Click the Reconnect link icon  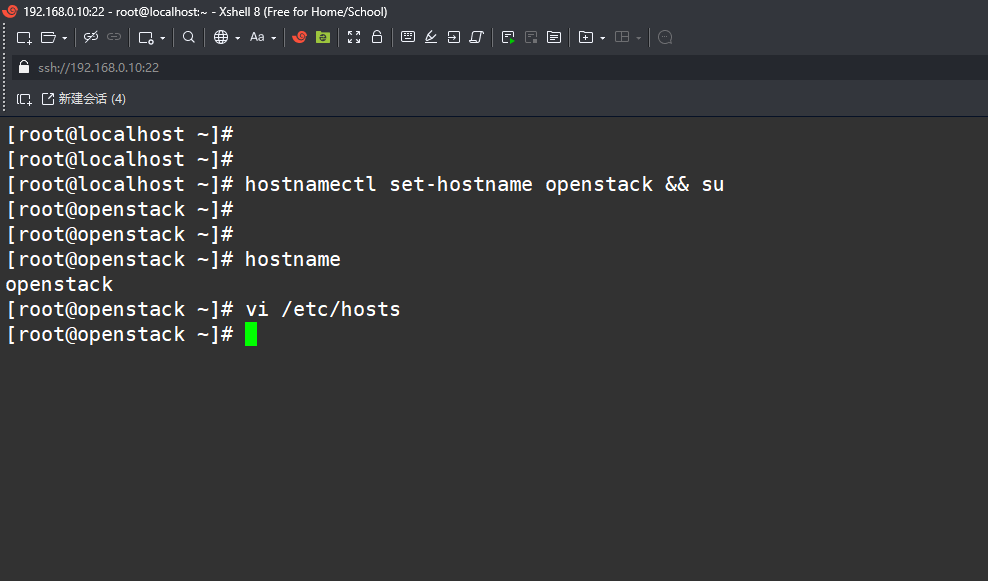click(114, 37)
